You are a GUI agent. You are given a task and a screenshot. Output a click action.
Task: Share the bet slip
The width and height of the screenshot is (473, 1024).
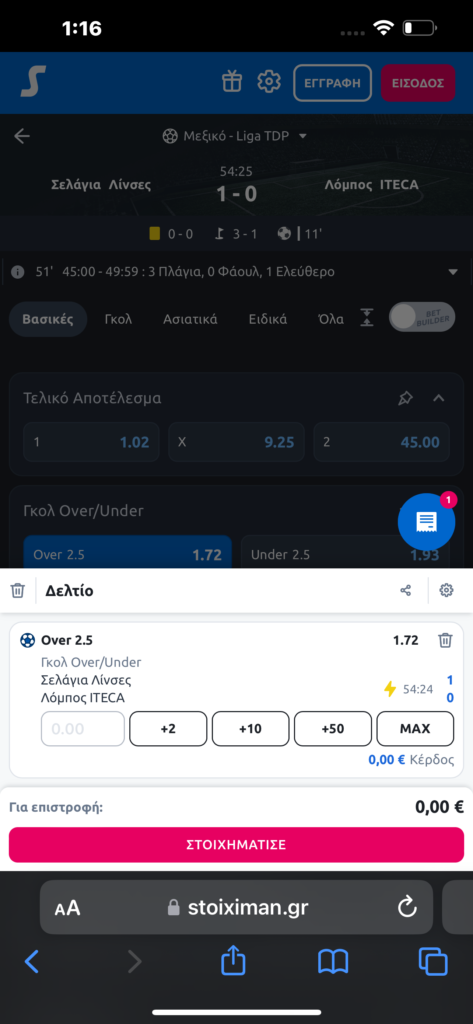(406, 591)
